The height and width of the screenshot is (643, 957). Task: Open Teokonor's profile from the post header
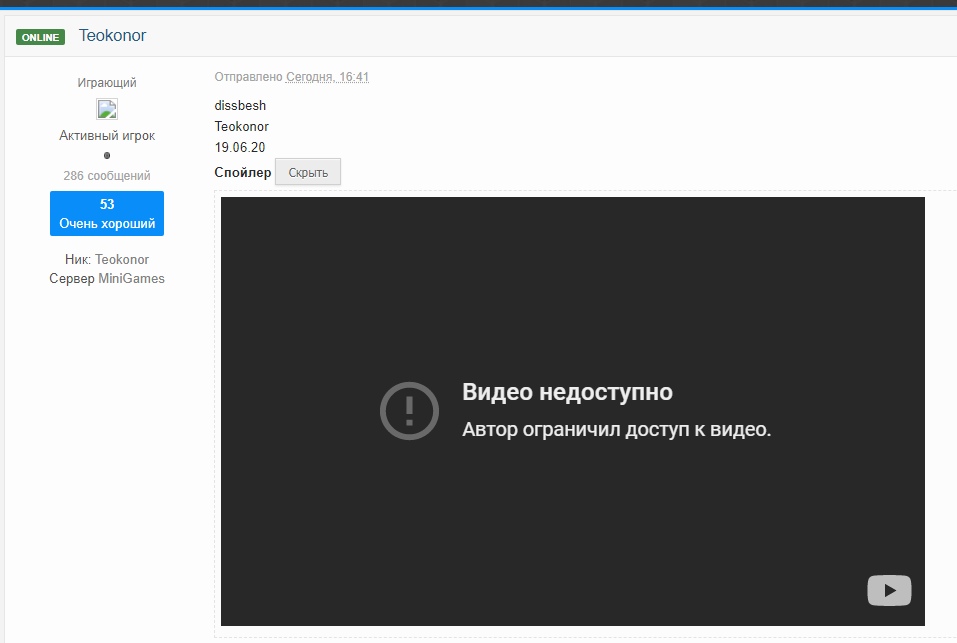113,36
